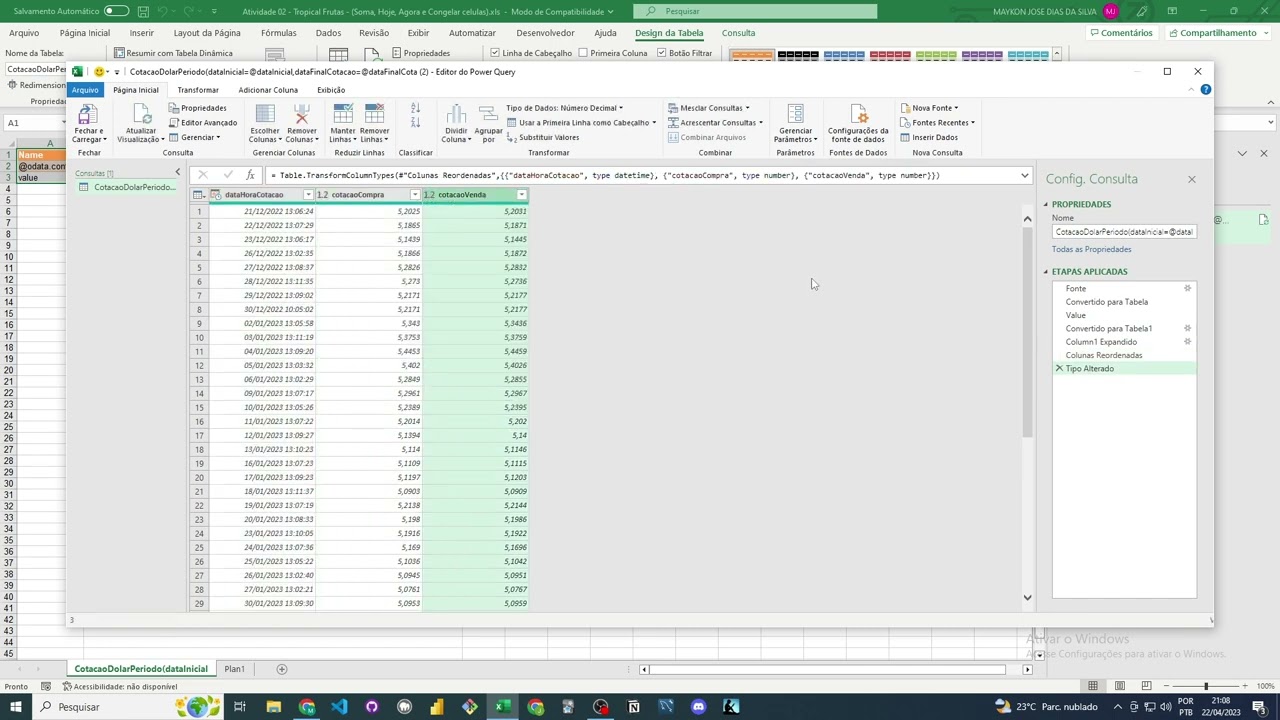Click the Dividir Coluna icon
The height and width of the screenshot is (720, 1280).
(x=456, y=114)
